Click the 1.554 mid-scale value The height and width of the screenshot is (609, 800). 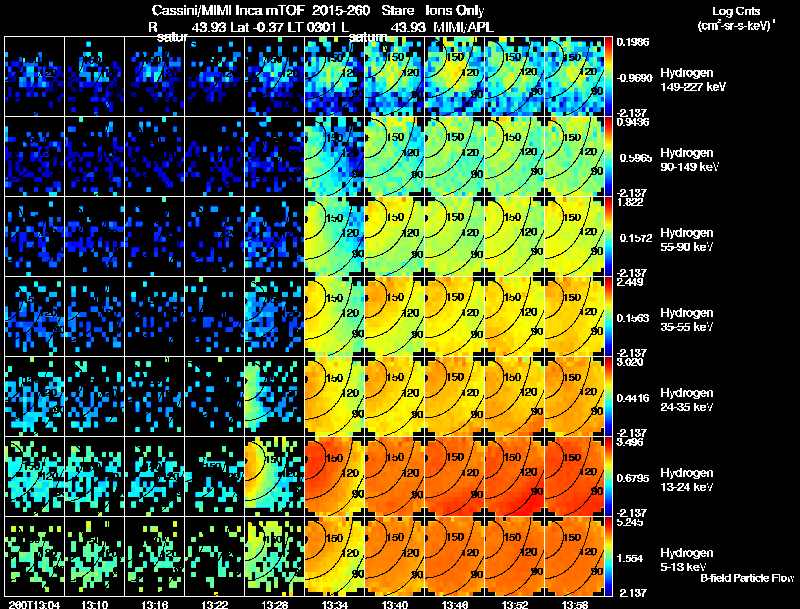point(630,559)
